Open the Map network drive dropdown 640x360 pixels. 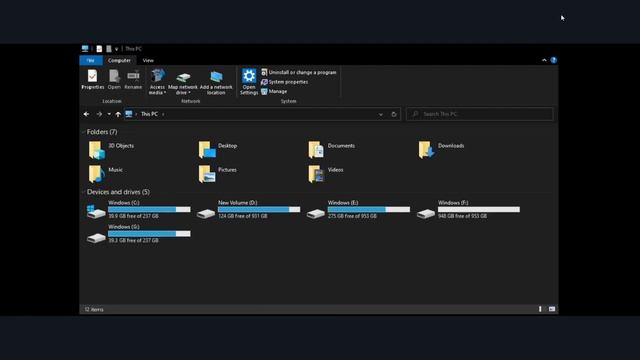(x=183, y=83)
